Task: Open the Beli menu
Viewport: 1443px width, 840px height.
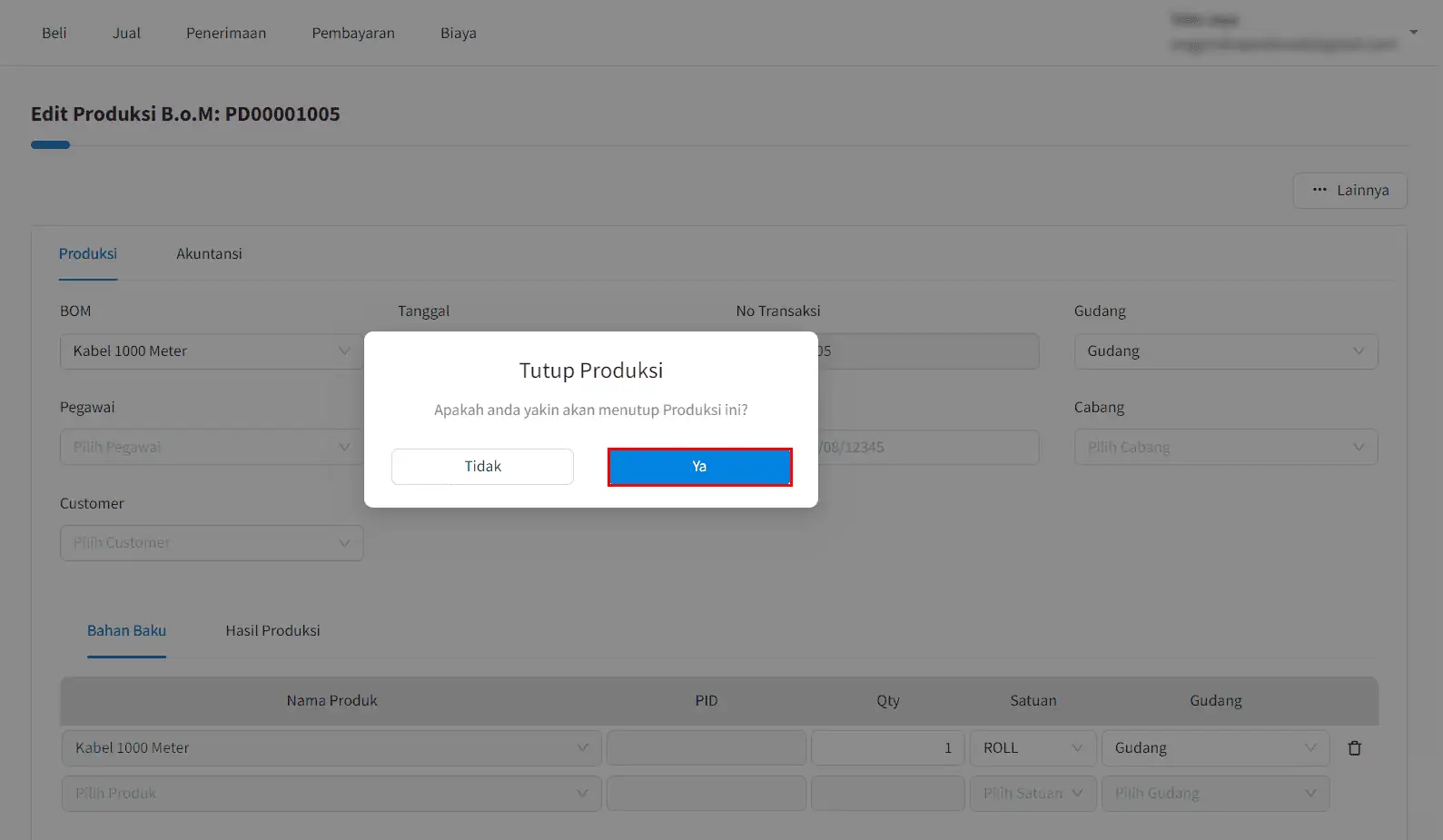Action: click(x=54, y=34)
